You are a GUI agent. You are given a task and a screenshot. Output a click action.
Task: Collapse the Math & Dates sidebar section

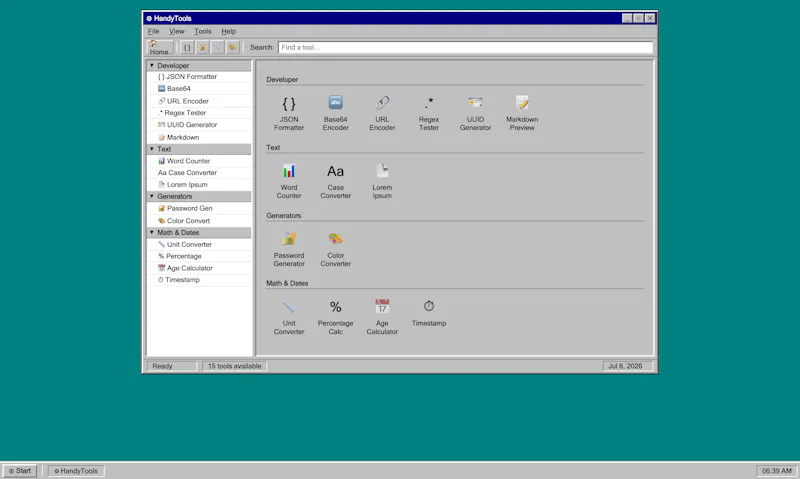[x=199, y=233]
